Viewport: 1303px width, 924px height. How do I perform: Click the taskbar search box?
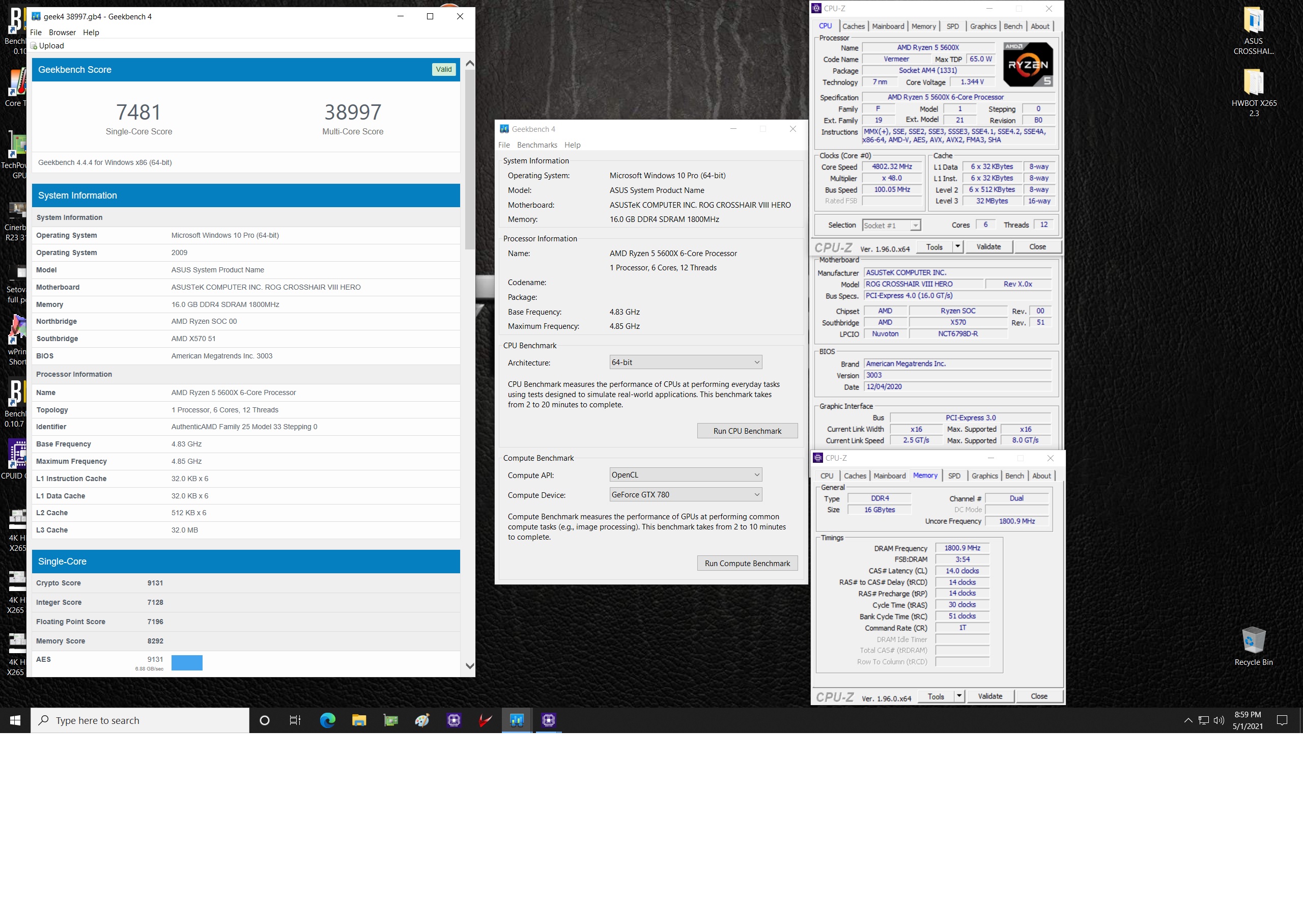click(x=140, y=720)
